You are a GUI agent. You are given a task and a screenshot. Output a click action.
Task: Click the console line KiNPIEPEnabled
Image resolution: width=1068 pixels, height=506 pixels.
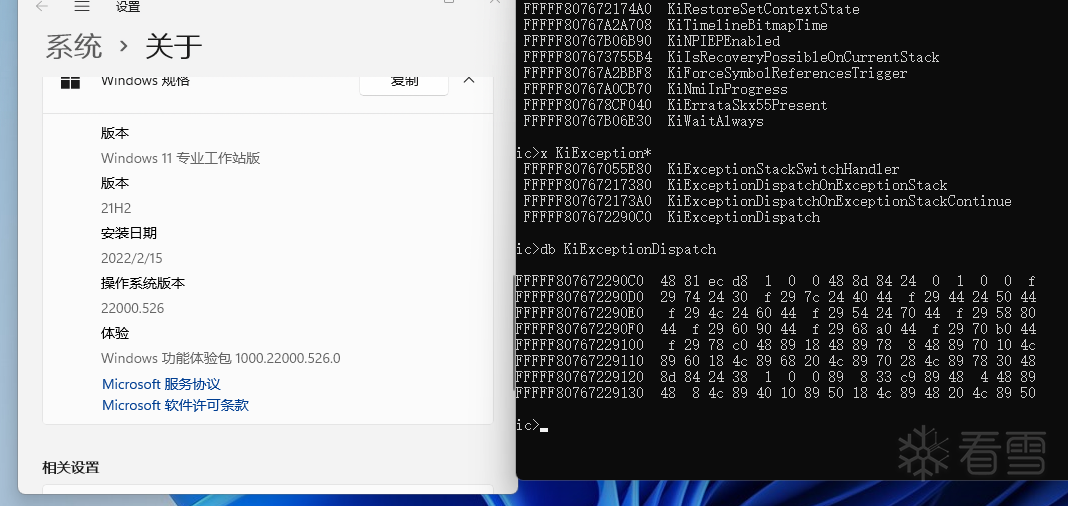(x=652, y=42)
